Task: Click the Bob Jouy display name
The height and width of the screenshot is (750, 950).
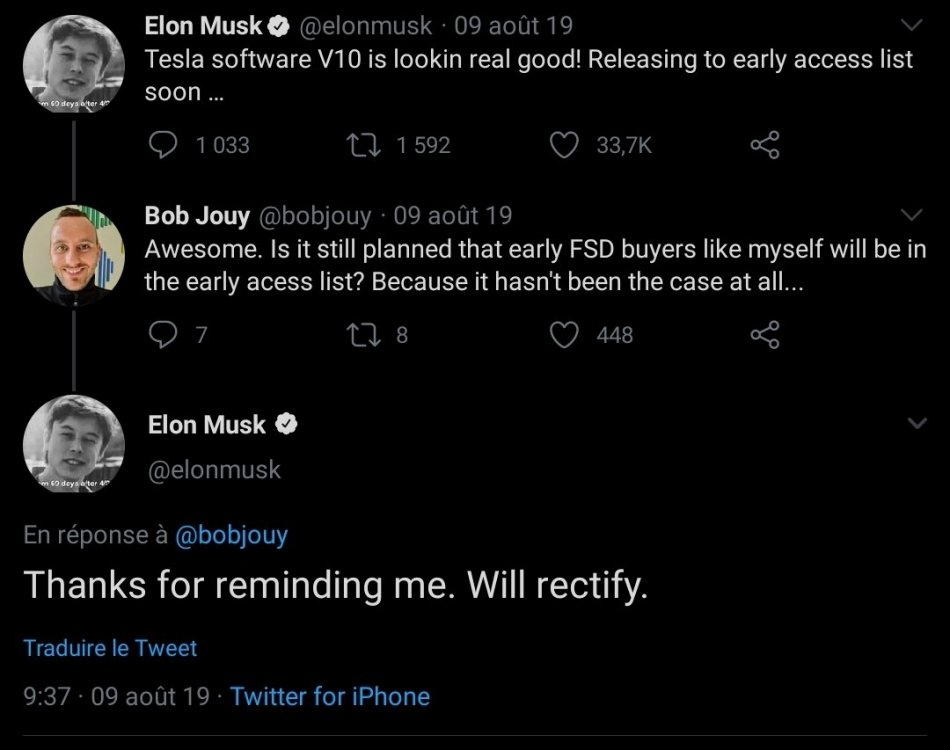Action: tap(197, 215)
